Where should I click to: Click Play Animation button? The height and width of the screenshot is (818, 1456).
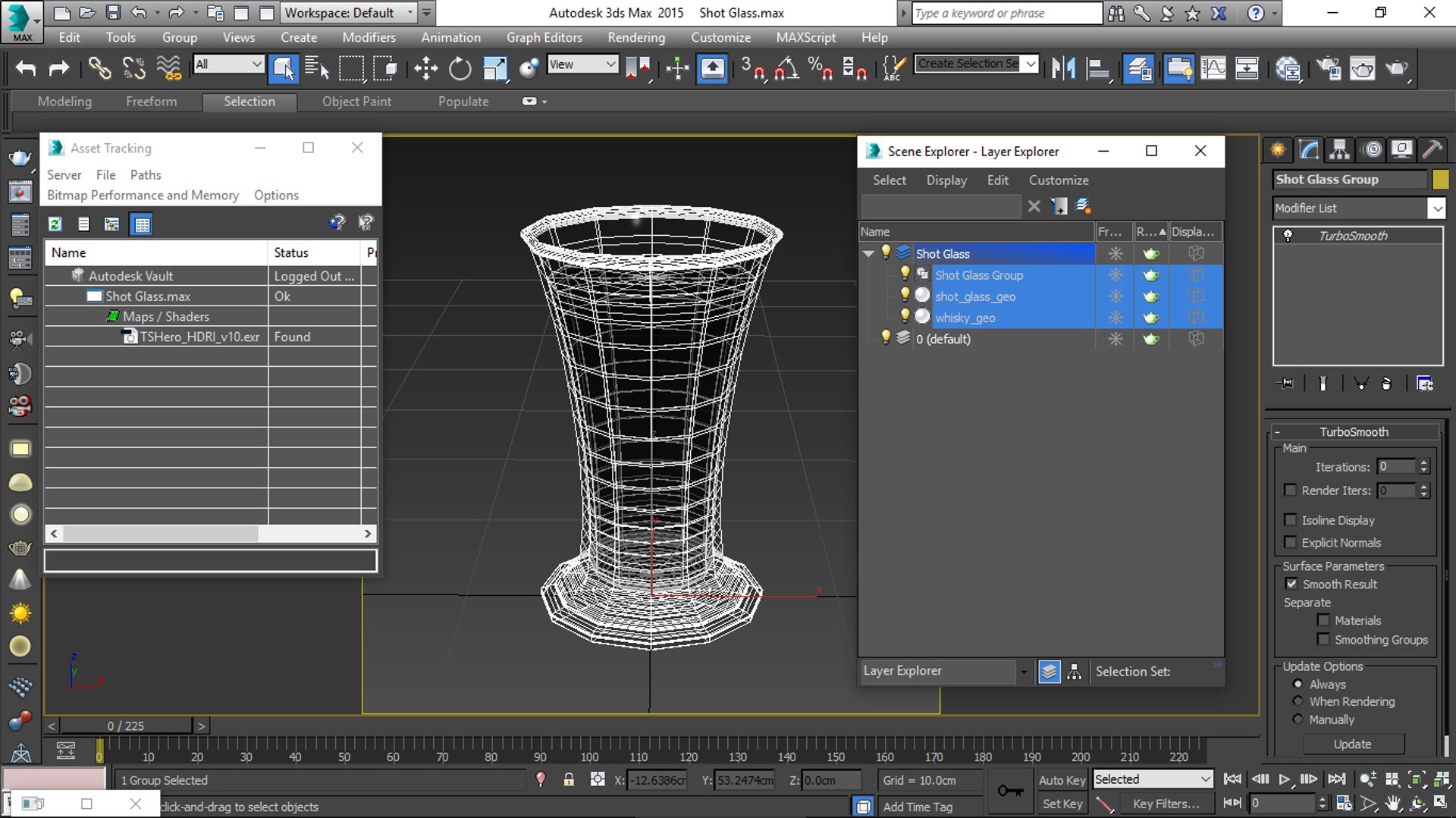1284,779
